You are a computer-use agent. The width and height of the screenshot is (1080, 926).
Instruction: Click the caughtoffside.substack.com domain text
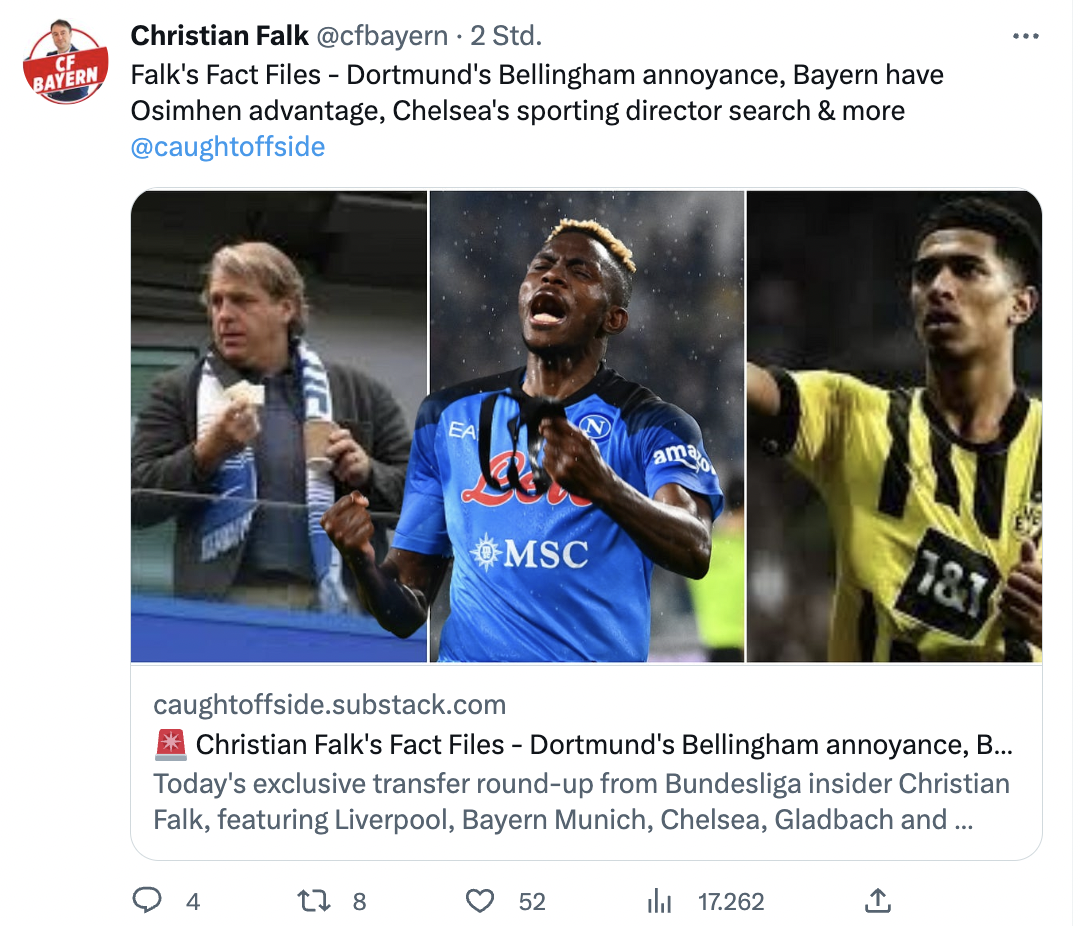click(x=329, y=705)
